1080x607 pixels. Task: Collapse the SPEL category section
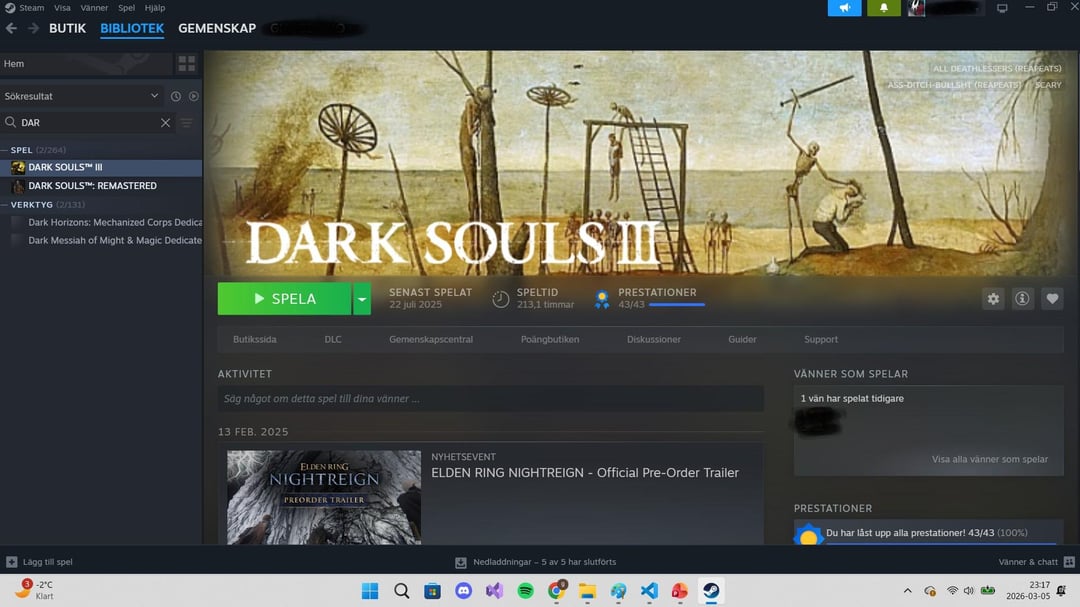(x=5, y=150)
